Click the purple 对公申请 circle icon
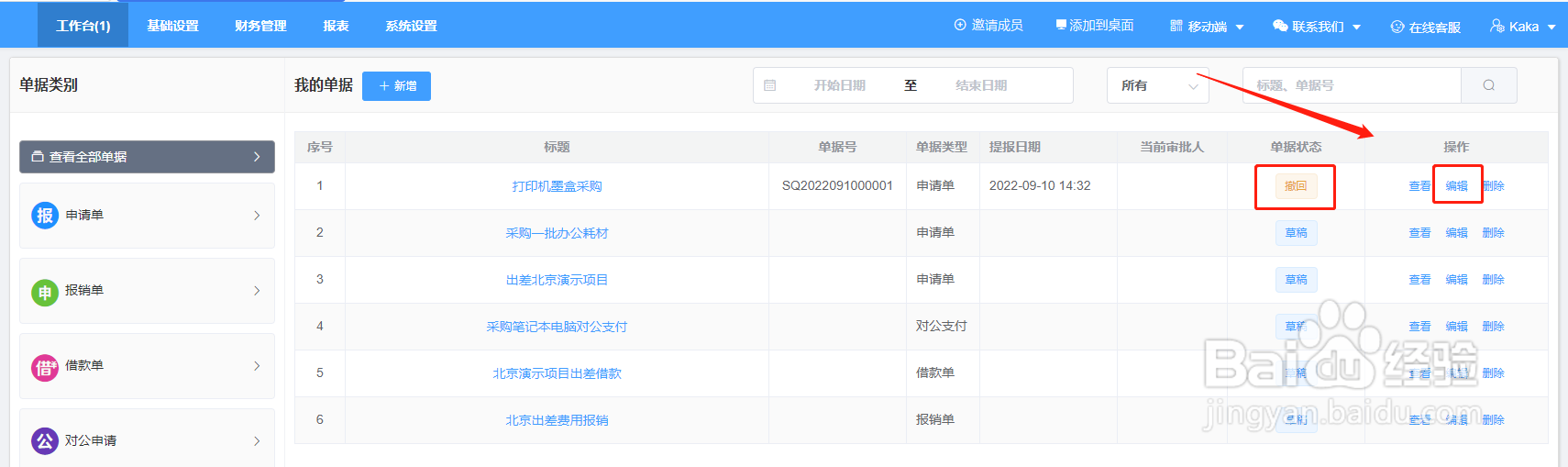The height and width of the screenshot is (467, 1568). [x=45, y=441]
